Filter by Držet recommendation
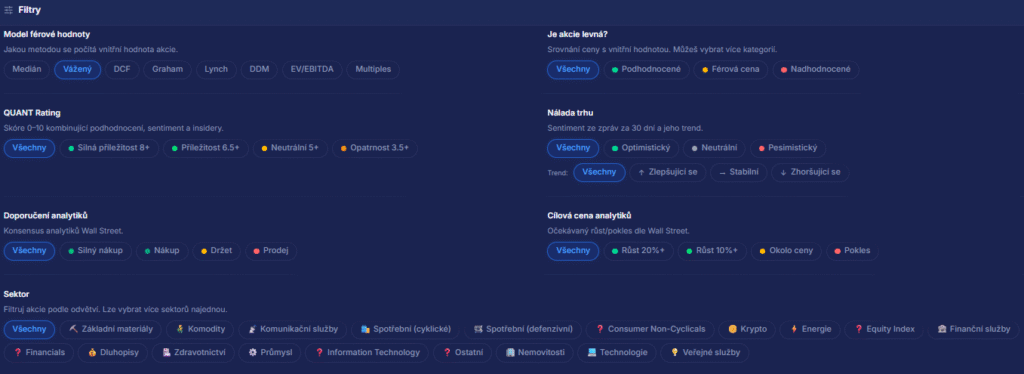1024x374 pixels. point(217,251)
